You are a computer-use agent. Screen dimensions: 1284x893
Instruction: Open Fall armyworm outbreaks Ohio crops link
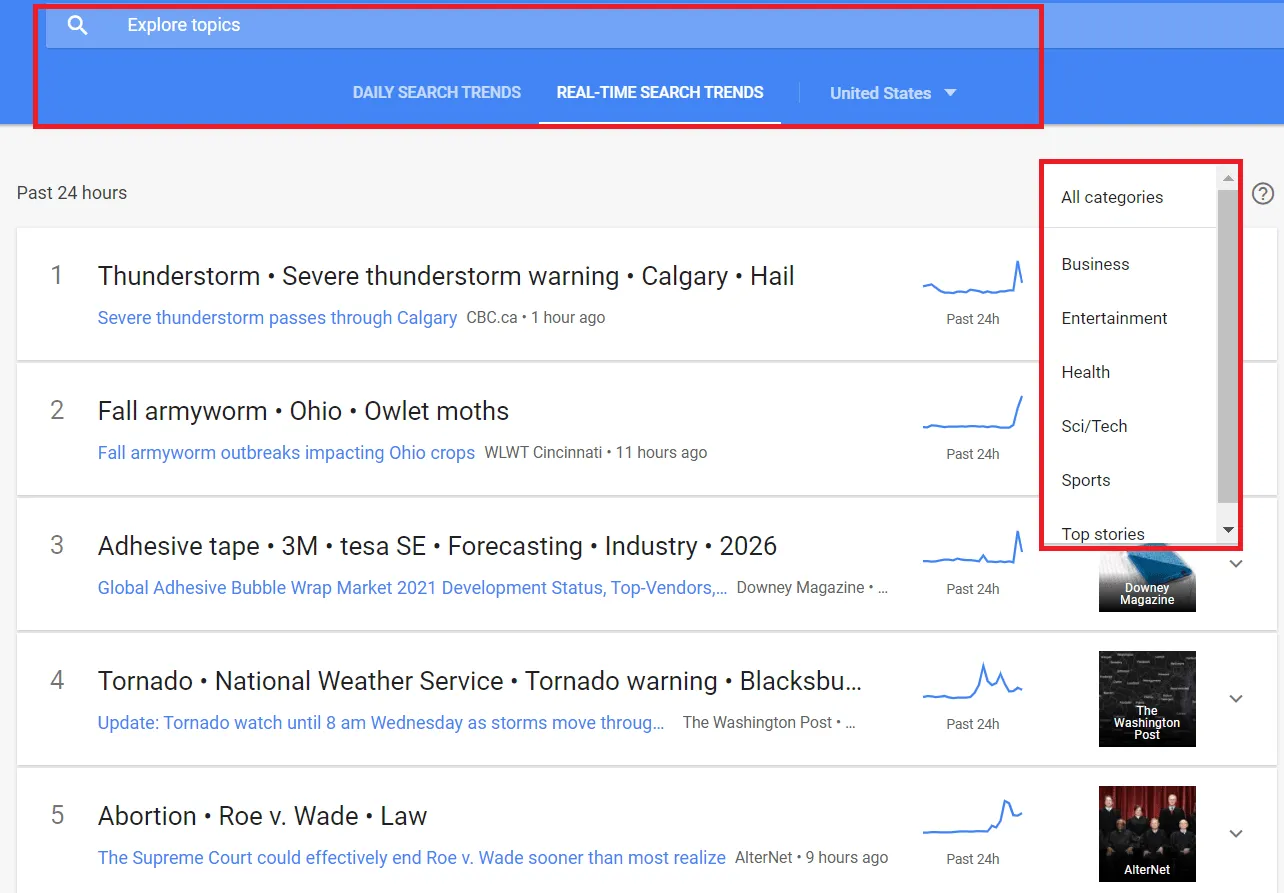[286, 453]
